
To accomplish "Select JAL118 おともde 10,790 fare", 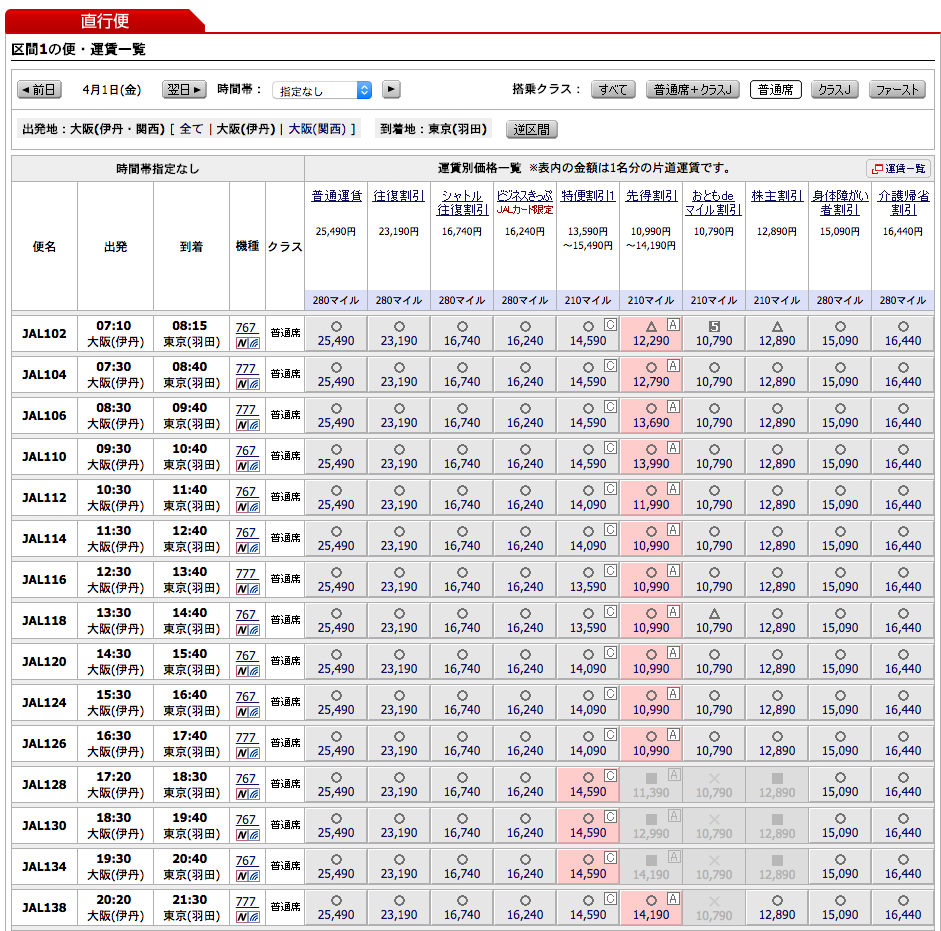I will click(x=714, y=621).
